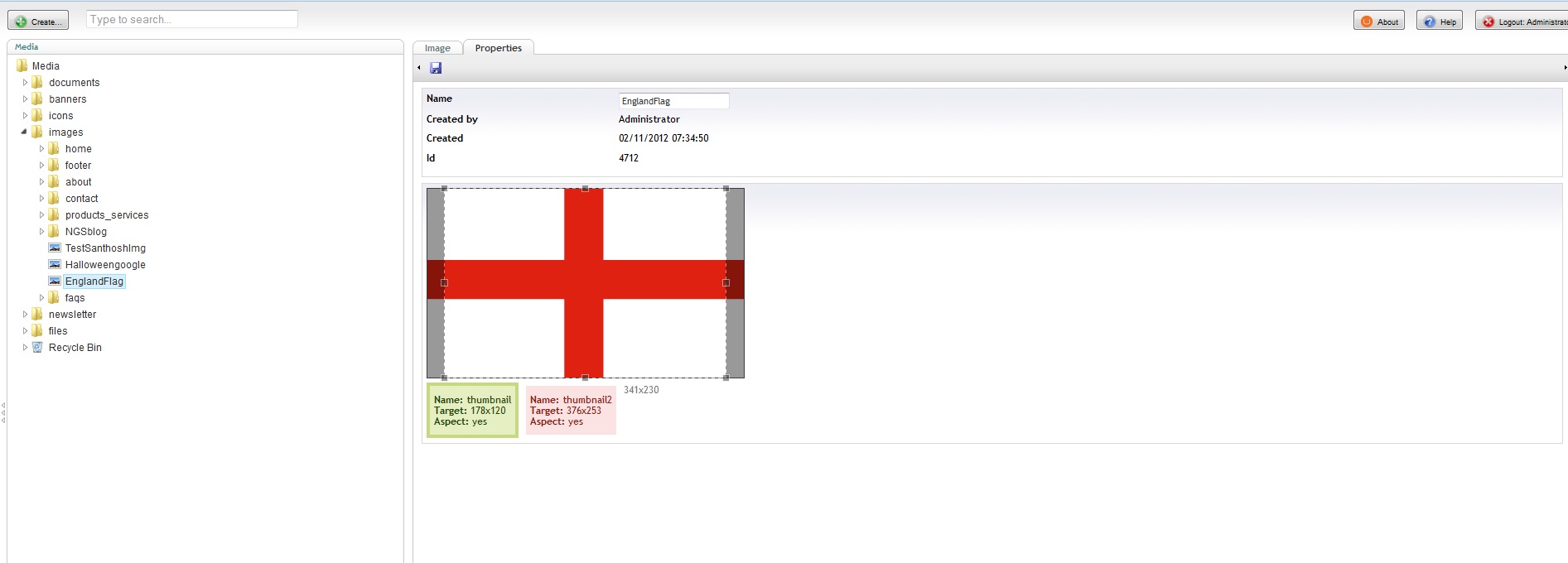1568x563 pixels.
Task: Expand the NGSblog folder
Action: [x=41, y=232]
